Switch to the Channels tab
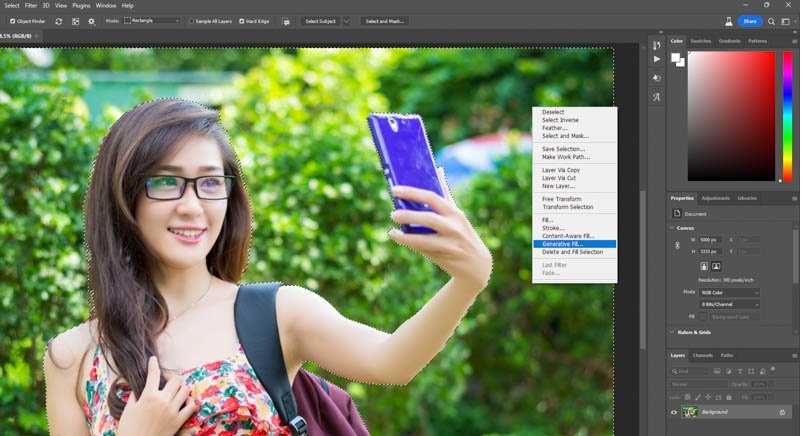802x436 pixels. 703,355
